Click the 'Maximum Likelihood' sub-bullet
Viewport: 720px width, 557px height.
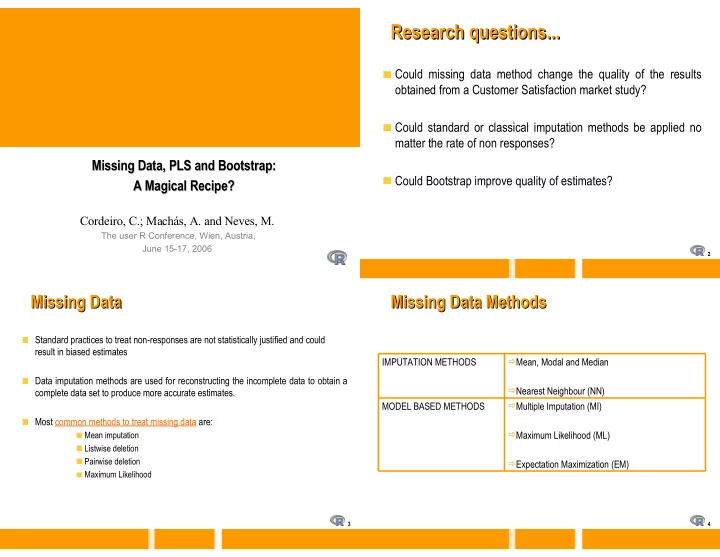118,474
